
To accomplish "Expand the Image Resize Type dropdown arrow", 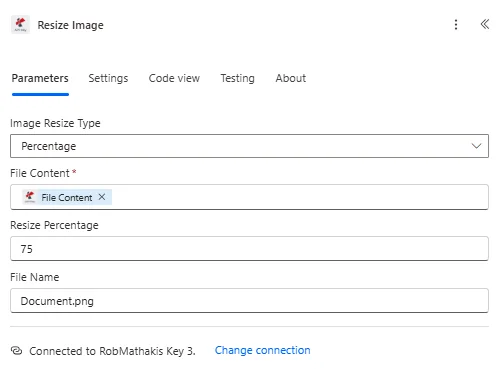I will (x=476, y=146).
